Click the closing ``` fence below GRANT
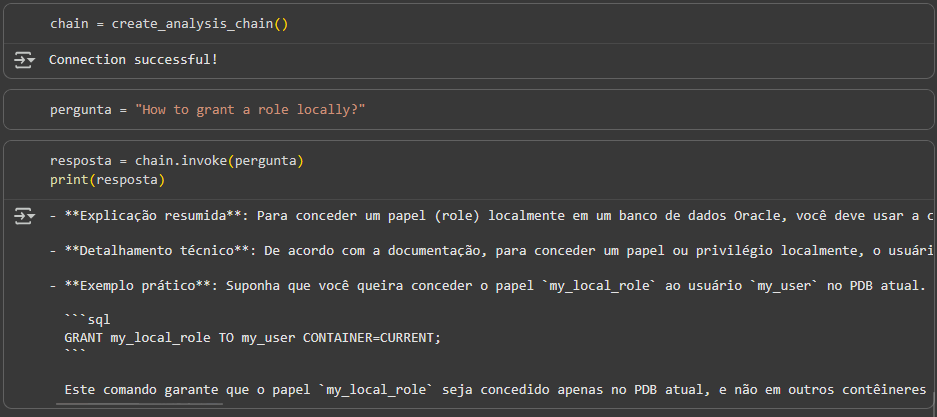 tap(75, 354)
